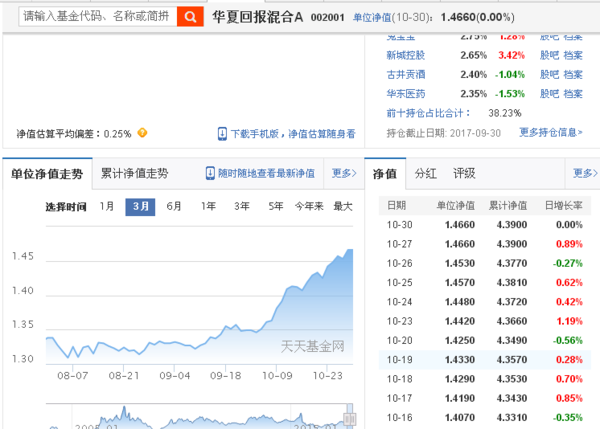Click the 10-09 label on the chart axis

click(277, 376)
